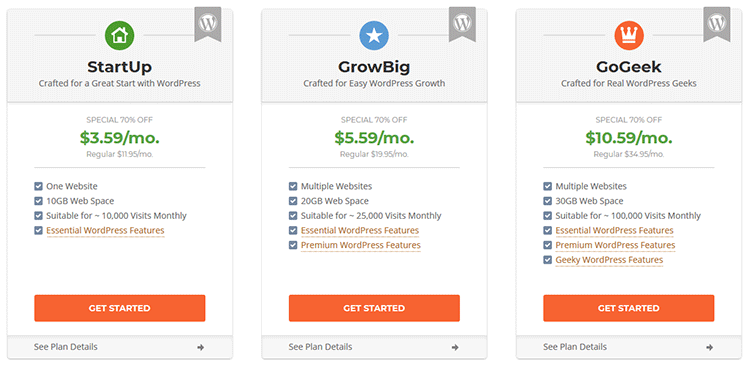Open Essential WordPress Features link in StartUp
The image size is (750, 367).
coord(105,231)
